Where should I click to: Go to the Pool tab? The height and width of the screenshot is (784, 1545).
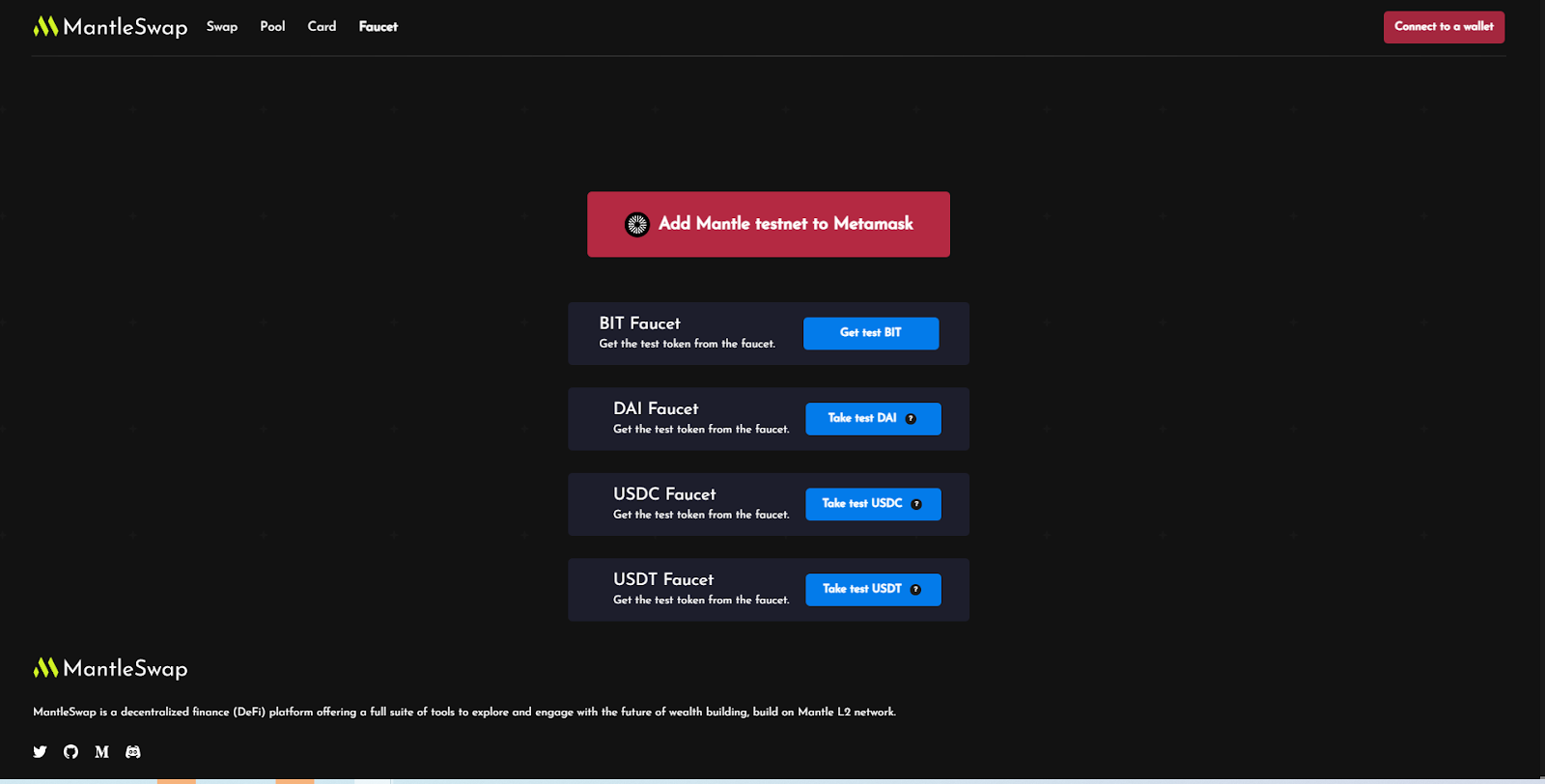click(x=272, y=27)
